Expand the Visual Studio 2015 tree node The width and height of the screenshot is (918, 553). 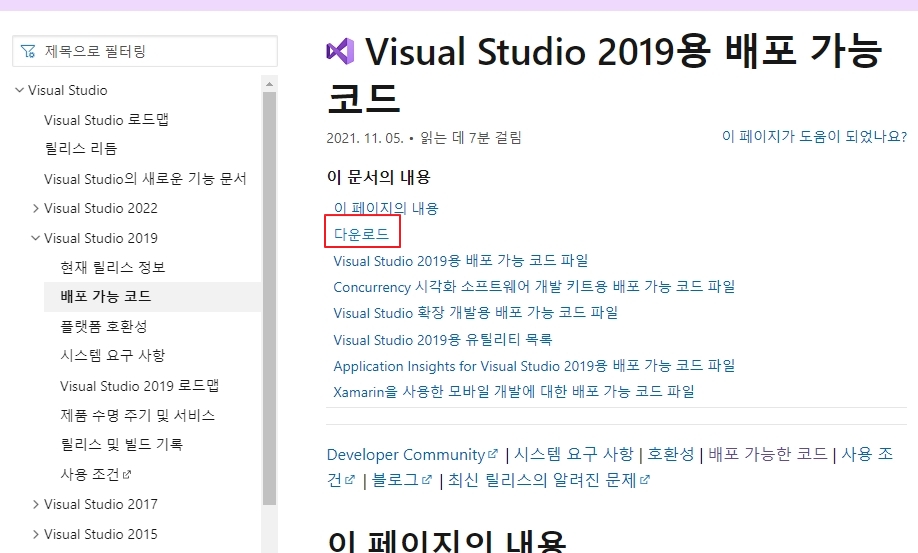pyautogui.click(x=36, y=534)
